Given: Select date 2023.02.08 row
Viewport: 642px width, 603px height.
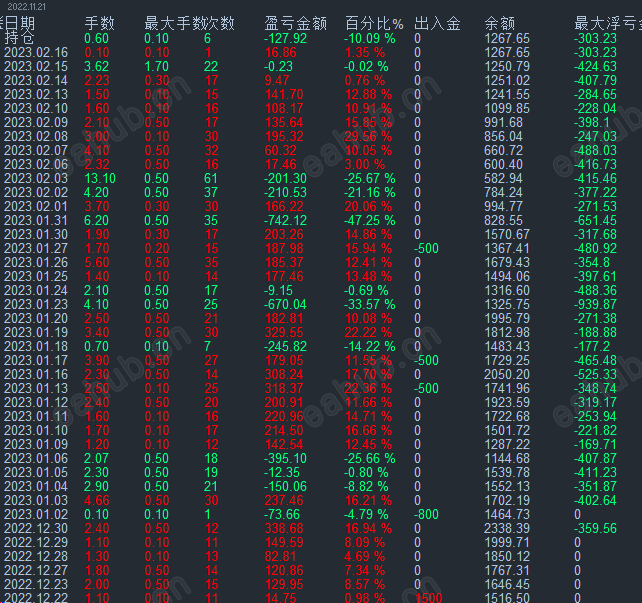Looking at the screenshot, I should 36,136.
